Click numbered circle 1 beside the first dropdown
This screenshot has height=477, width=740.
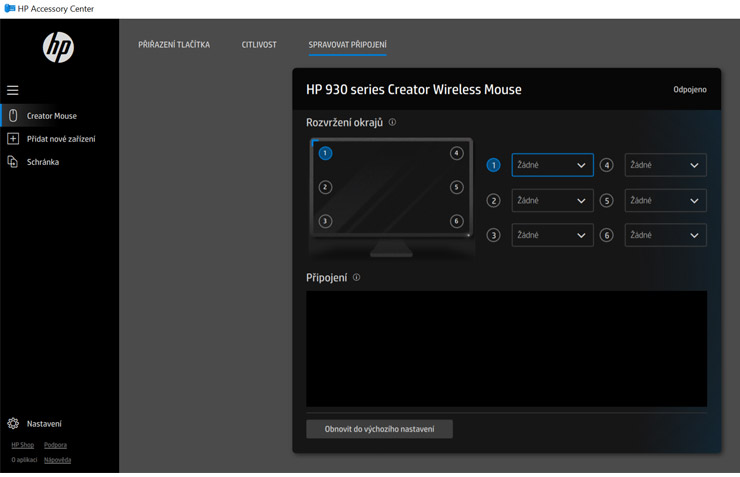[494, 165]
